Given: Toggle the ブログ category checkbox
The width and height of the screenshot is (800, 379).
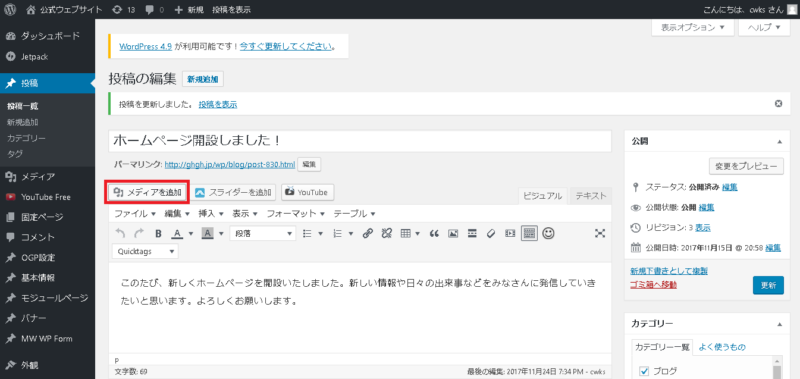Looking at the screenshot, I should 643,371.
